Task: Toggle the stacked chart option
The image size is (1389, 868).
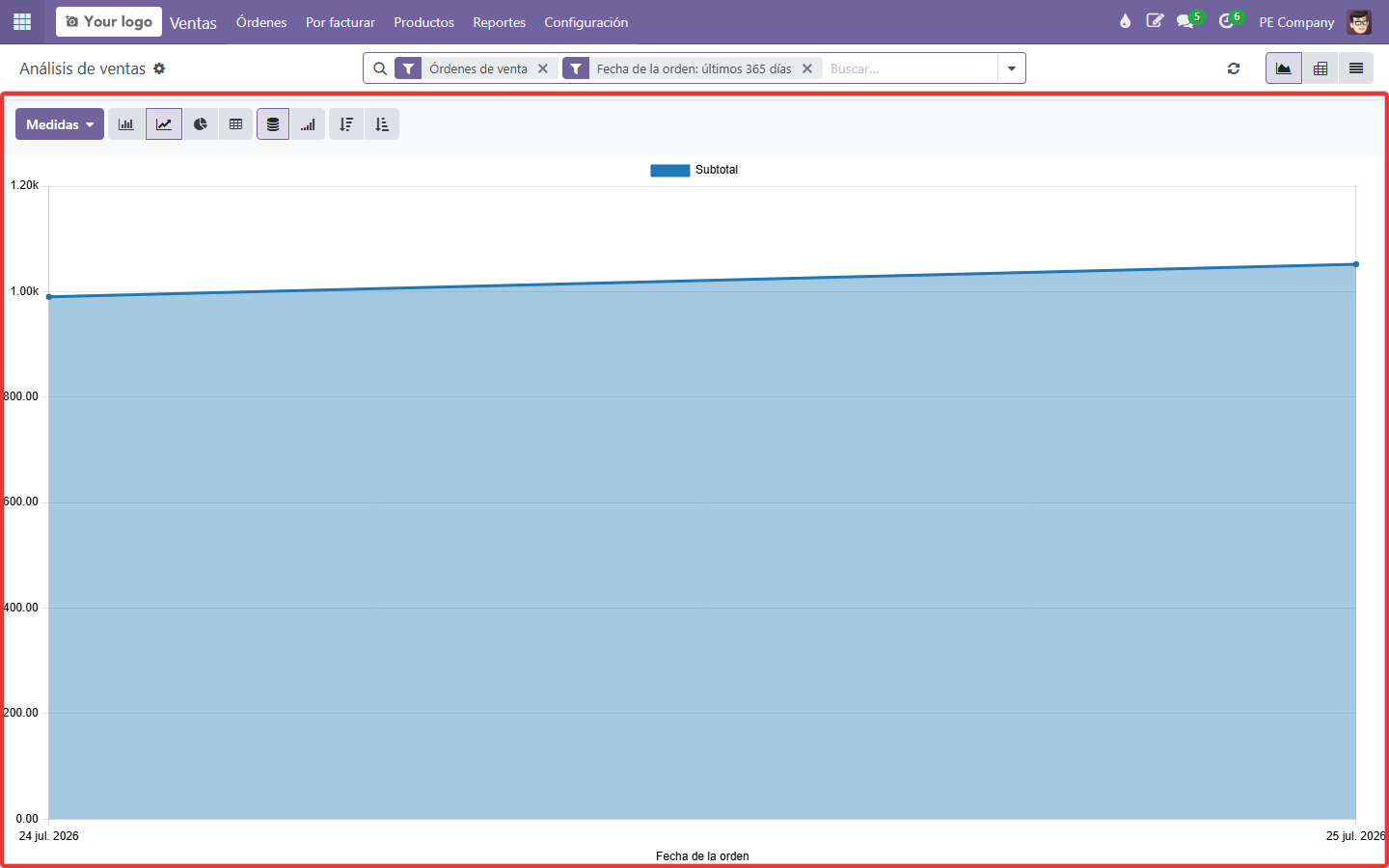Action: tap(273, 124)
